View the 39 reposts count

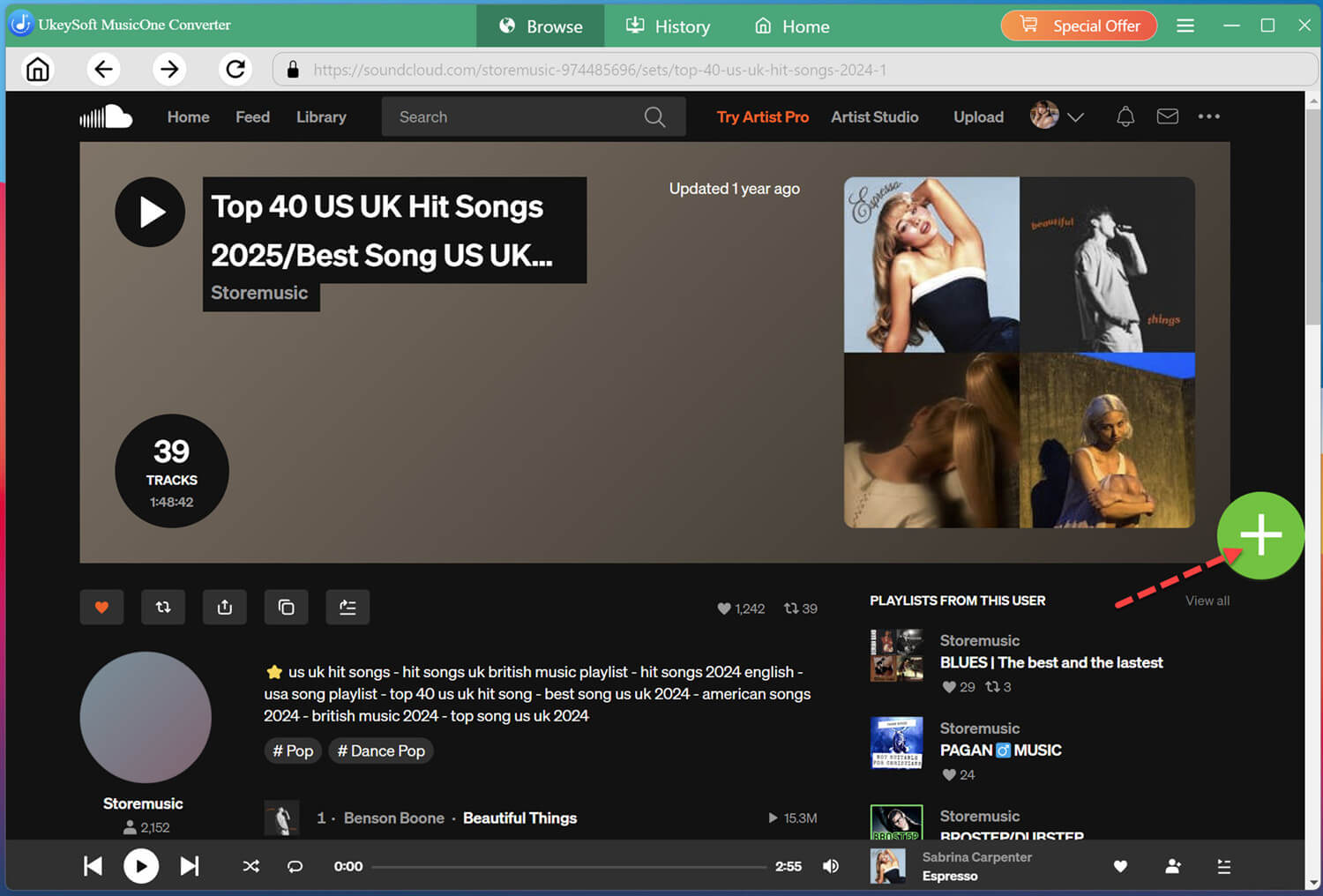(x=801, y=609)
